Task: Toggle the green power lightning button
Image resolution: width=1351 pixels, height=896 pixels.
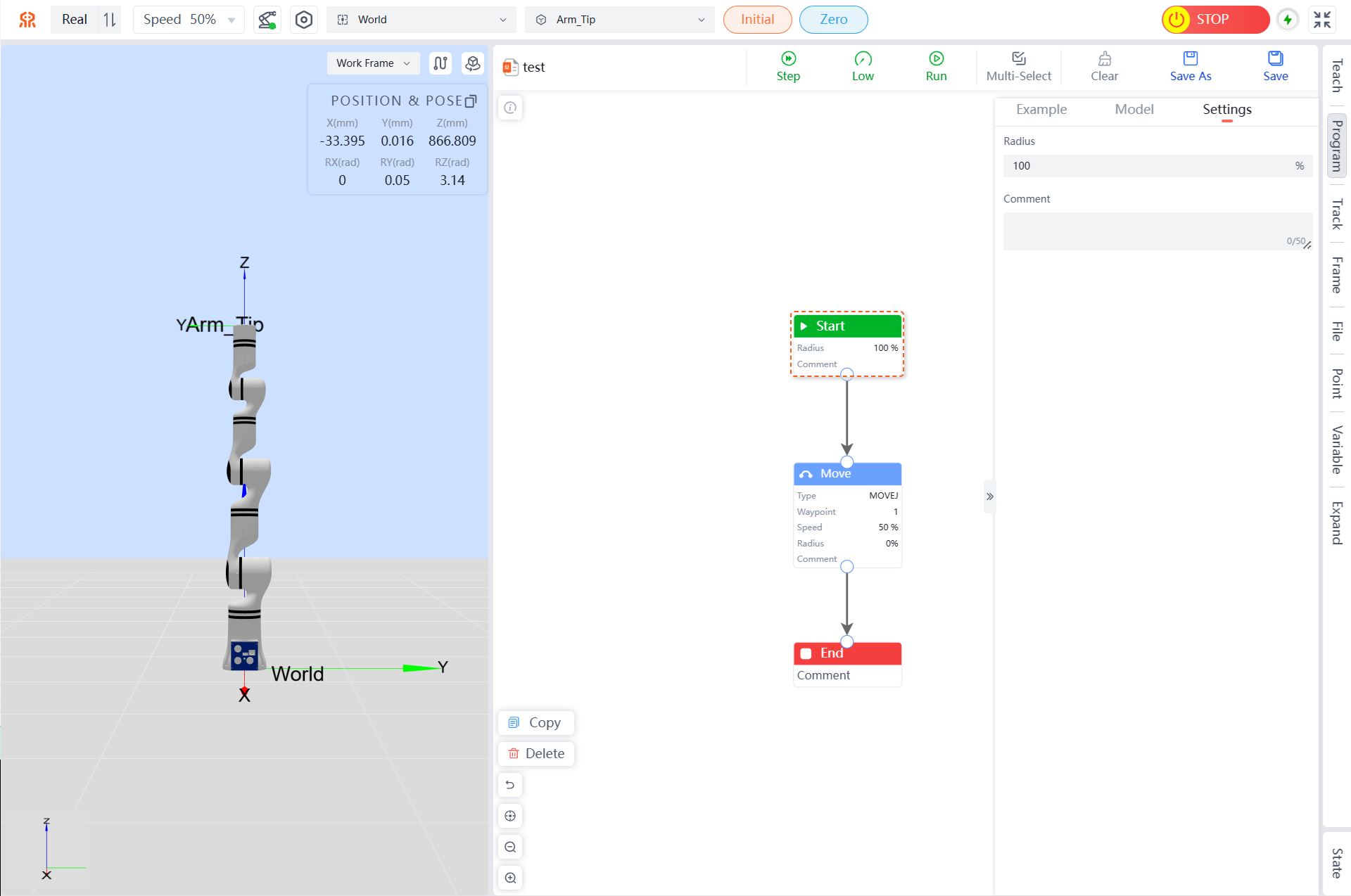Action: (1288, 20)
